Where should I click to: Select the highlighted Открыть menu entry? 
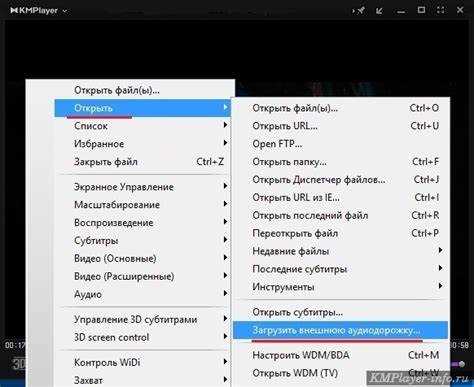point(143,108)
